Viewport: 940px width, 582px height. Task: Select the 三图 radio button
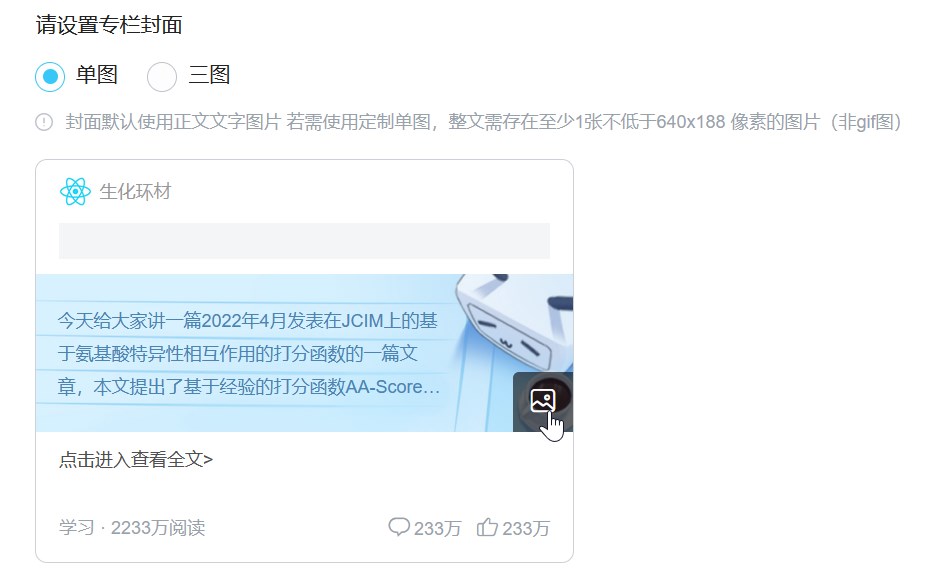pos(162,76)
